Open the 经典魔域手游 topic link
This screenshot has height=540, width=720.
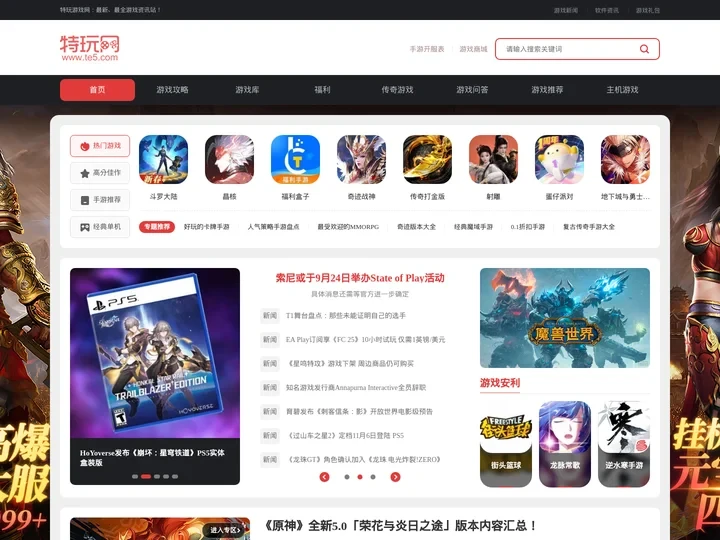point(473,227)
